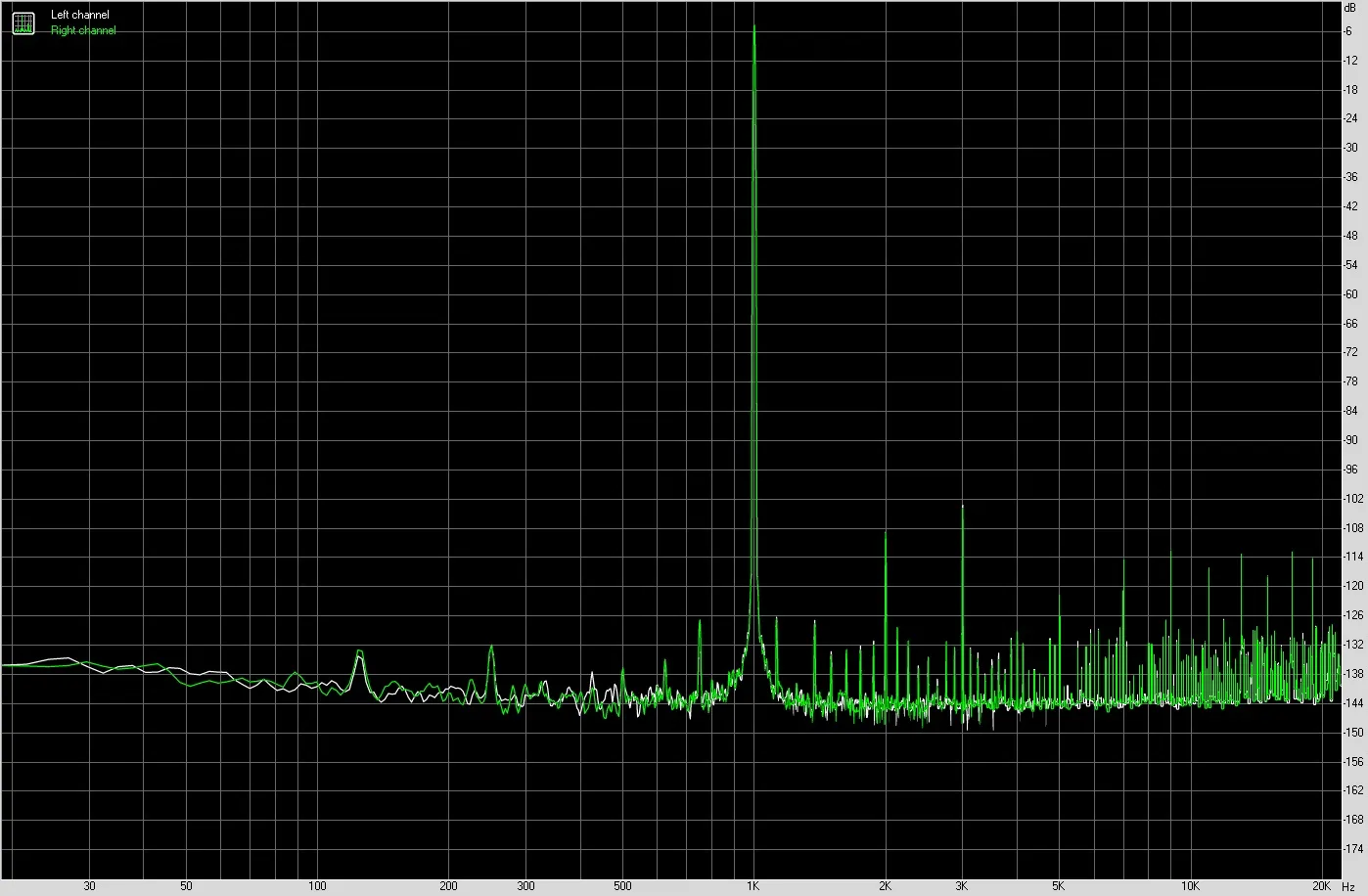The height and width of the screenshot is (896, 1368).
Task: Click the "1K" frequency axis label
Action: pos(753,886)
